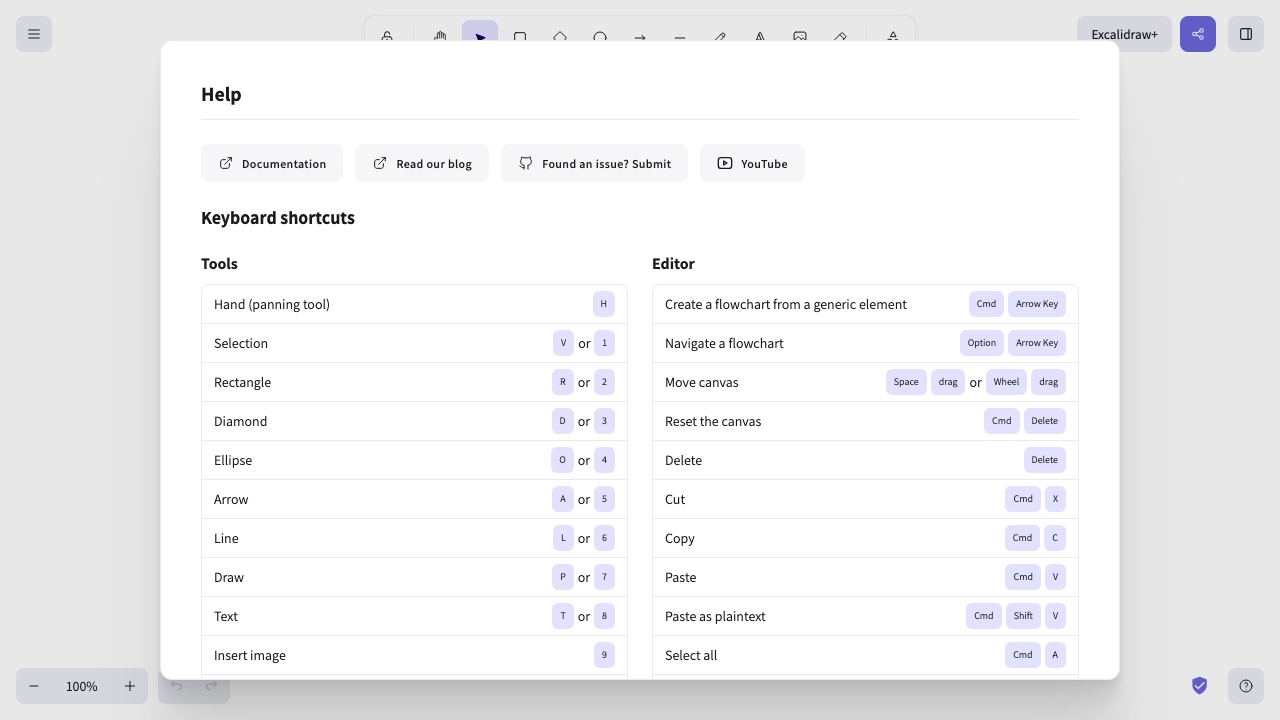Image resolution: width=1280 pixels, height=720 pixels.
Task: Click the Help dialog title
Action: (x=221, y=94)
